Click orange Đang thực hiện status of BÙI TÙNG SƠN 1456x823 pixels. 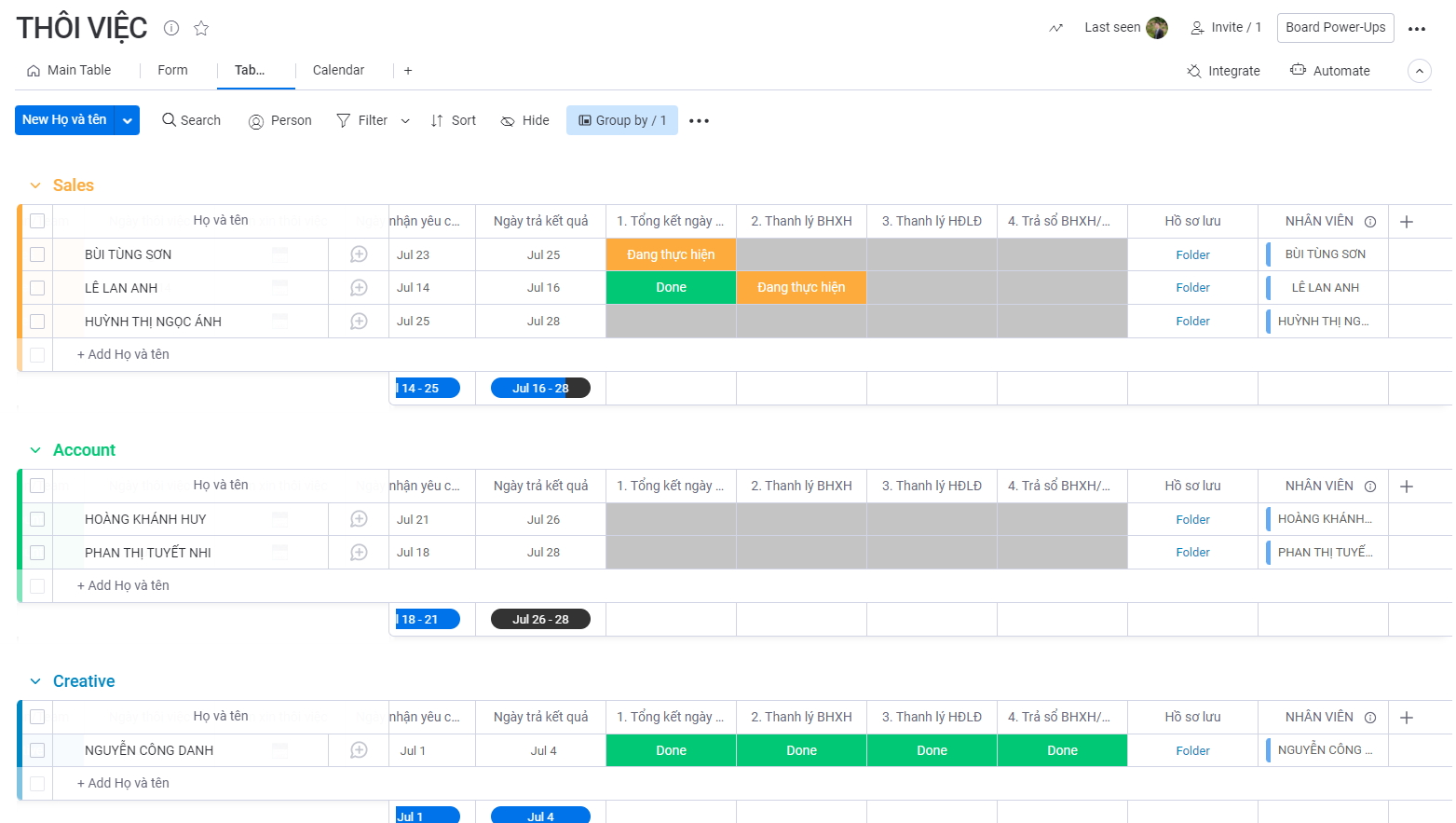[671, 254]
